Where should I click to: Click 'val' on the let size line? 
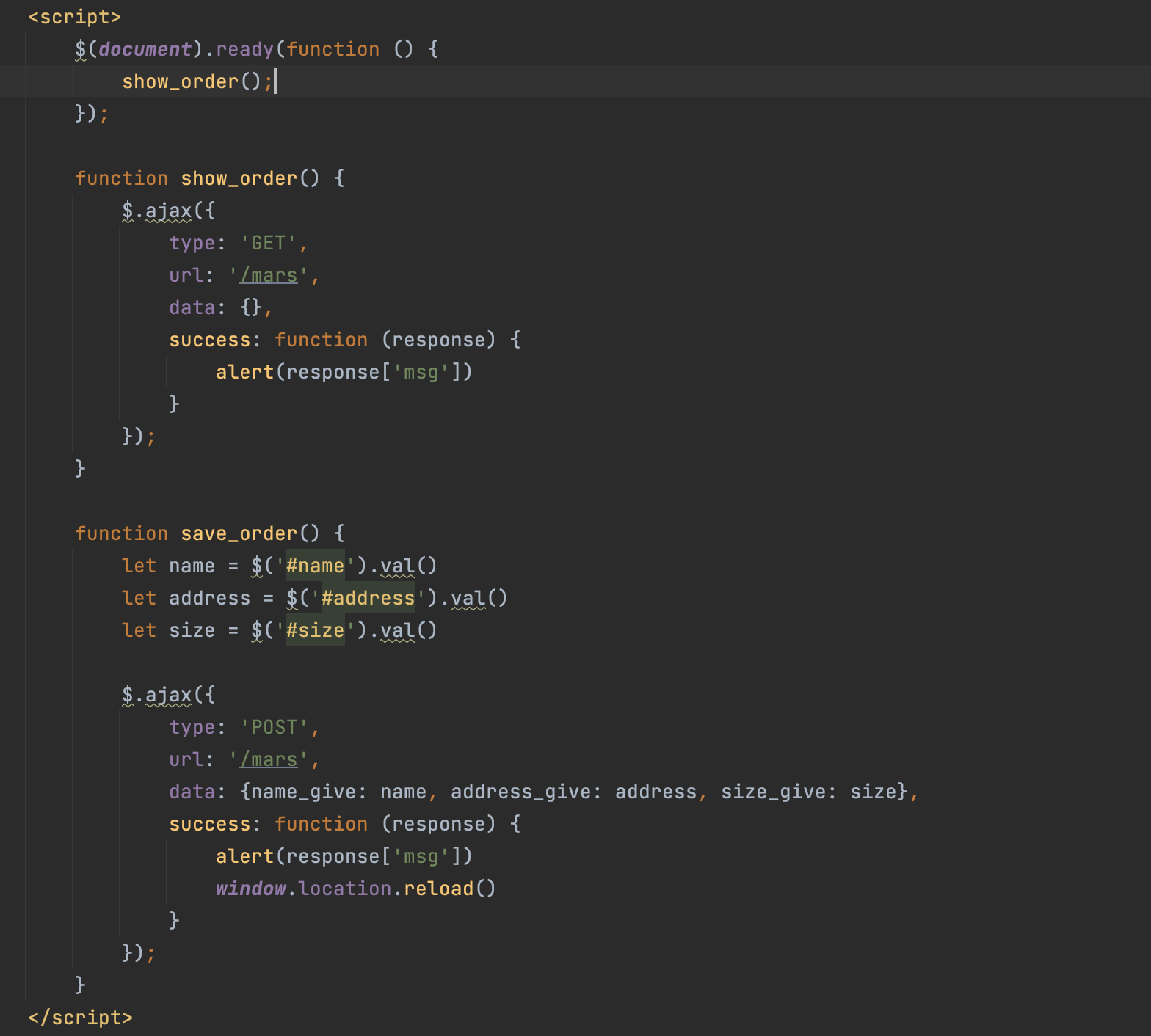point(398,630)
